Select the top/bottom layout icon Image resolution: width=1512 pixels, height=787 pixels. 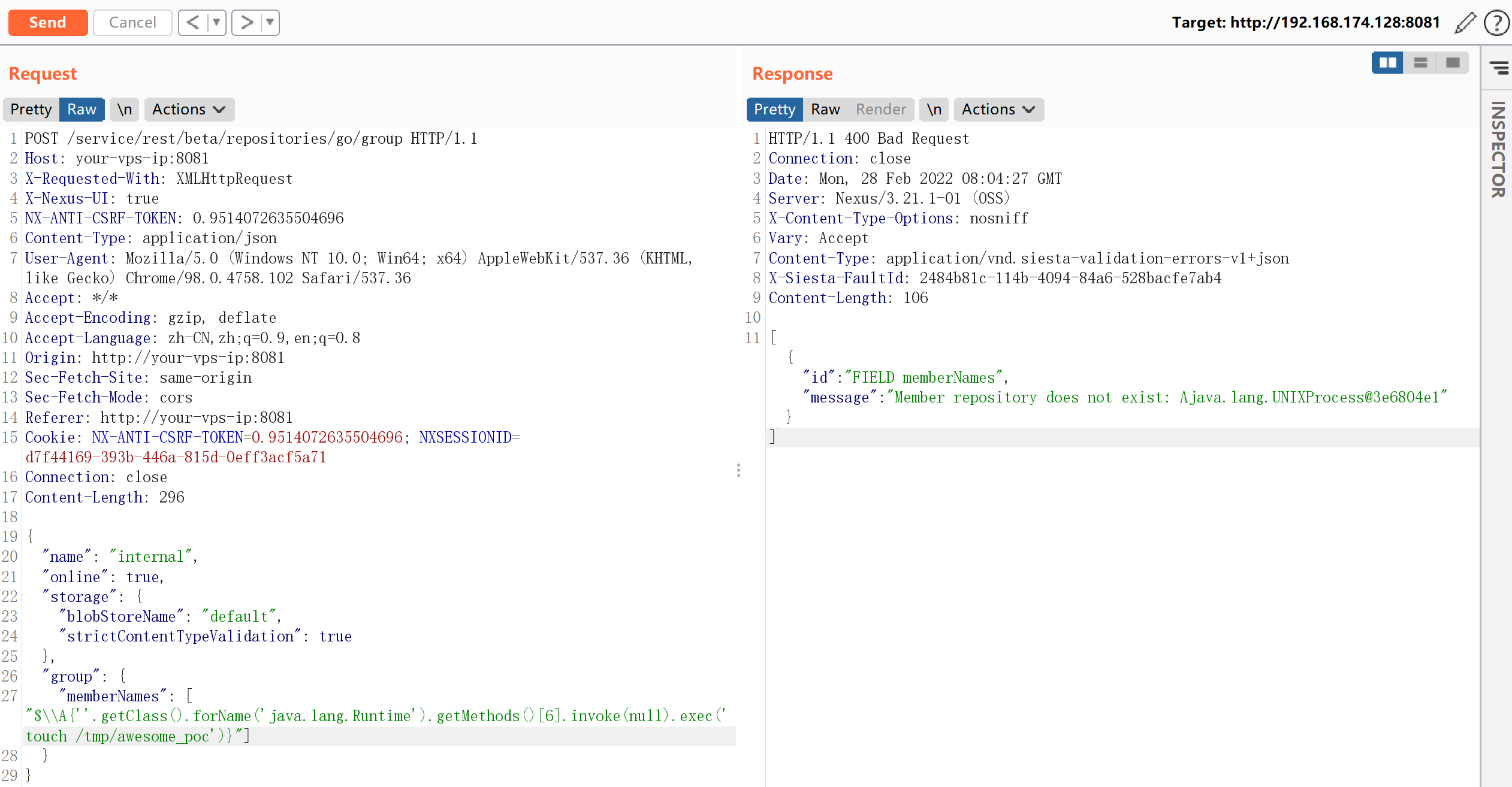(1420, 62)
